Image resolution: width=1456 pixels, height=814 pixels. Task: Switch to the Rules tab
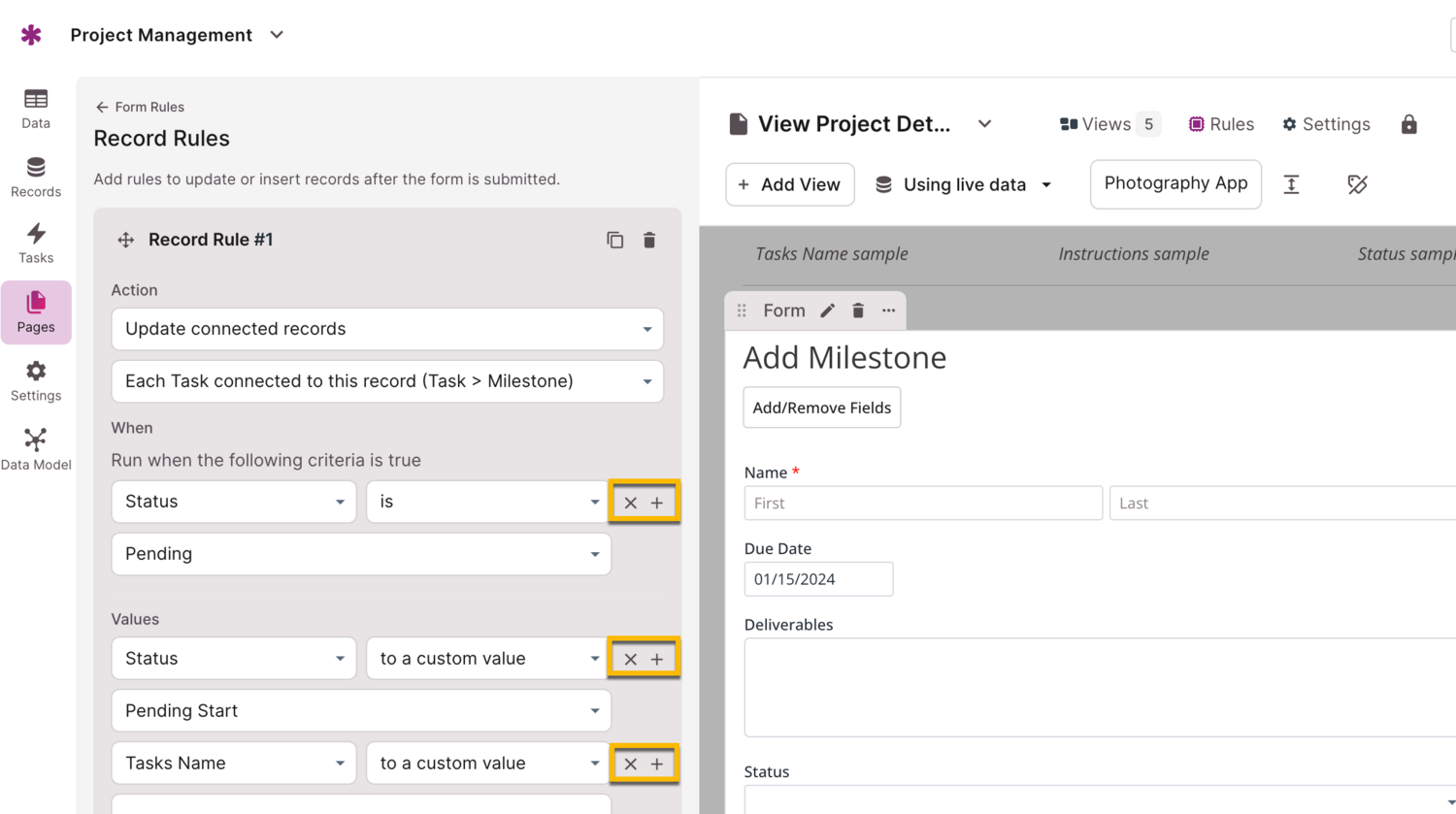(x=1221, y=124)
